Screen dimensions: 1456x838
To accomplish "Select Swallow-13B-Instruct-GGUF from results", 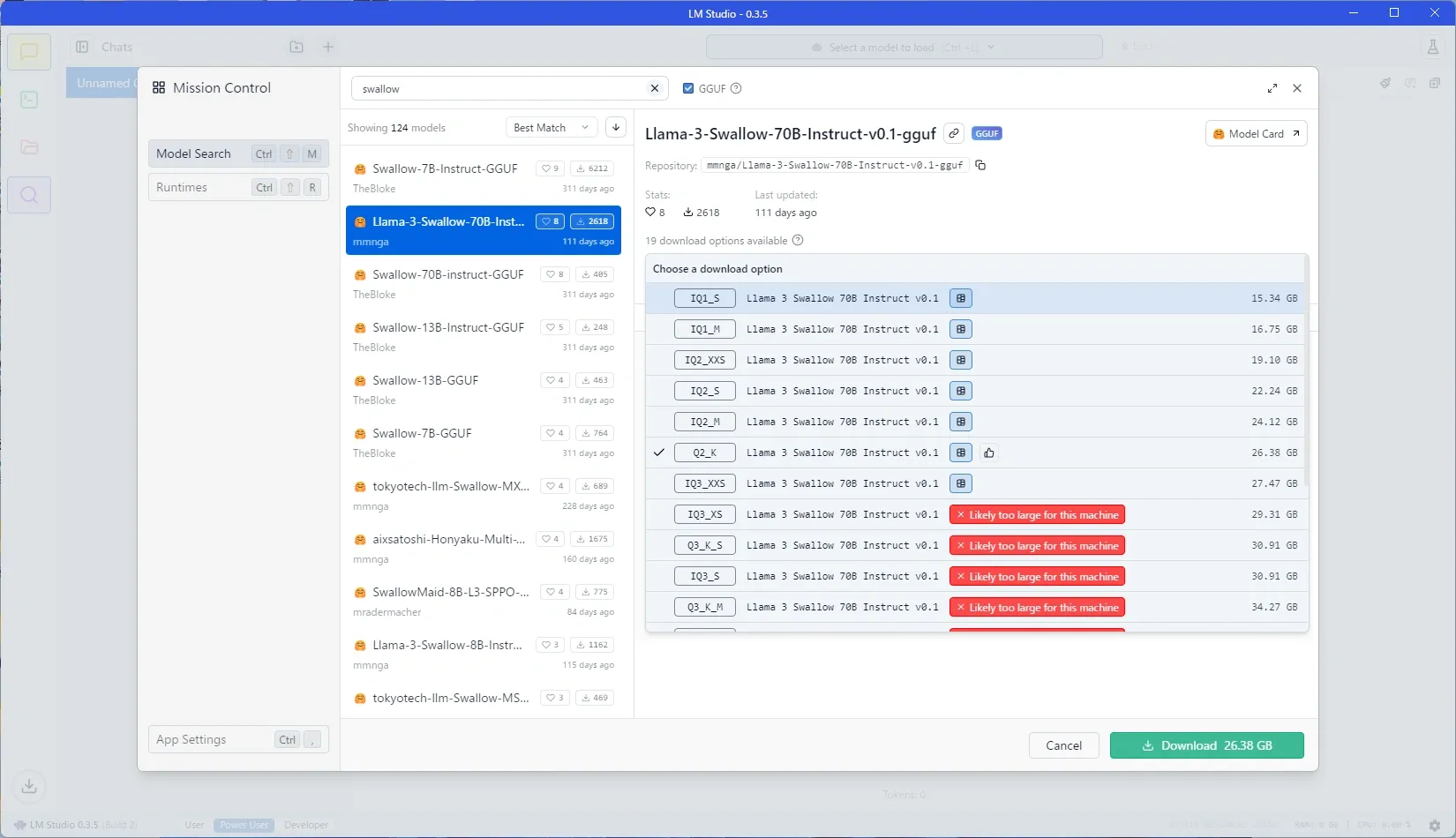I will (x=484, y=336).
